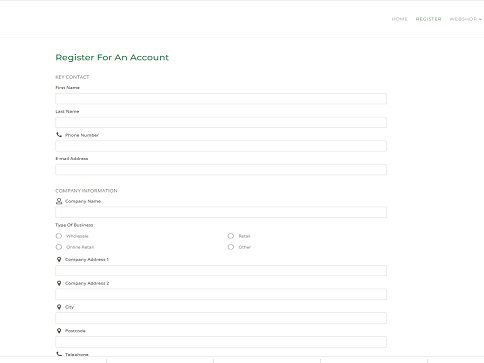Click the person icon beside Company Name
This screenshot has width=484, height=363.
coord(59,201)
